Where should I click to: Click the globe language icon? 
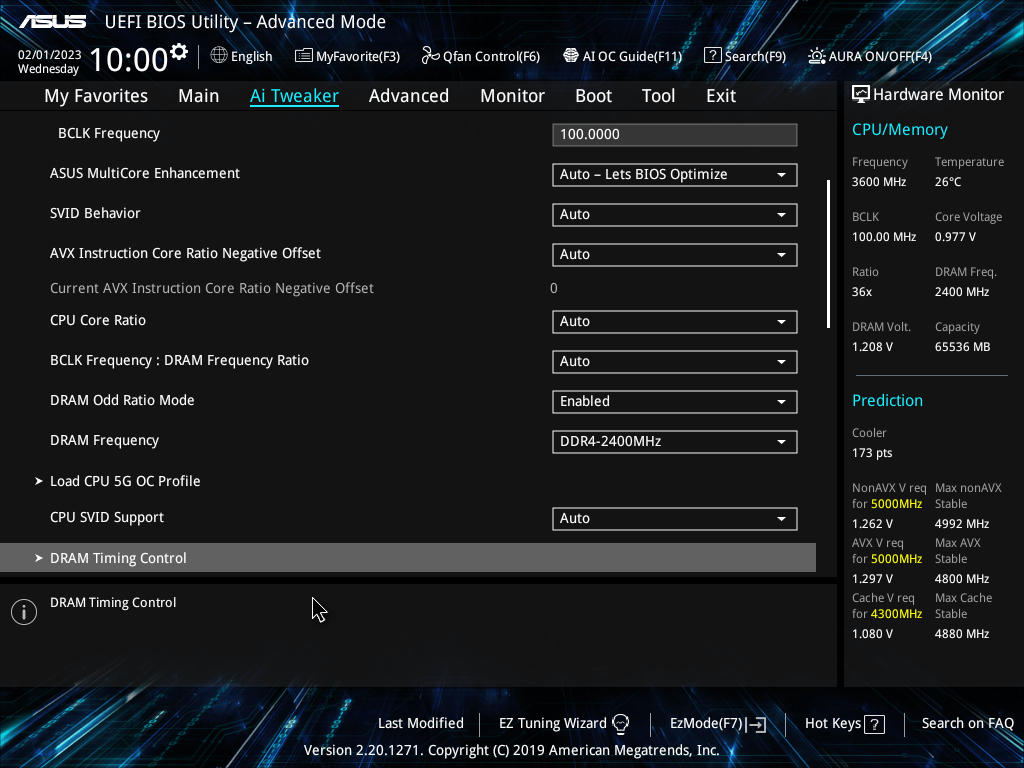(219, 56)
